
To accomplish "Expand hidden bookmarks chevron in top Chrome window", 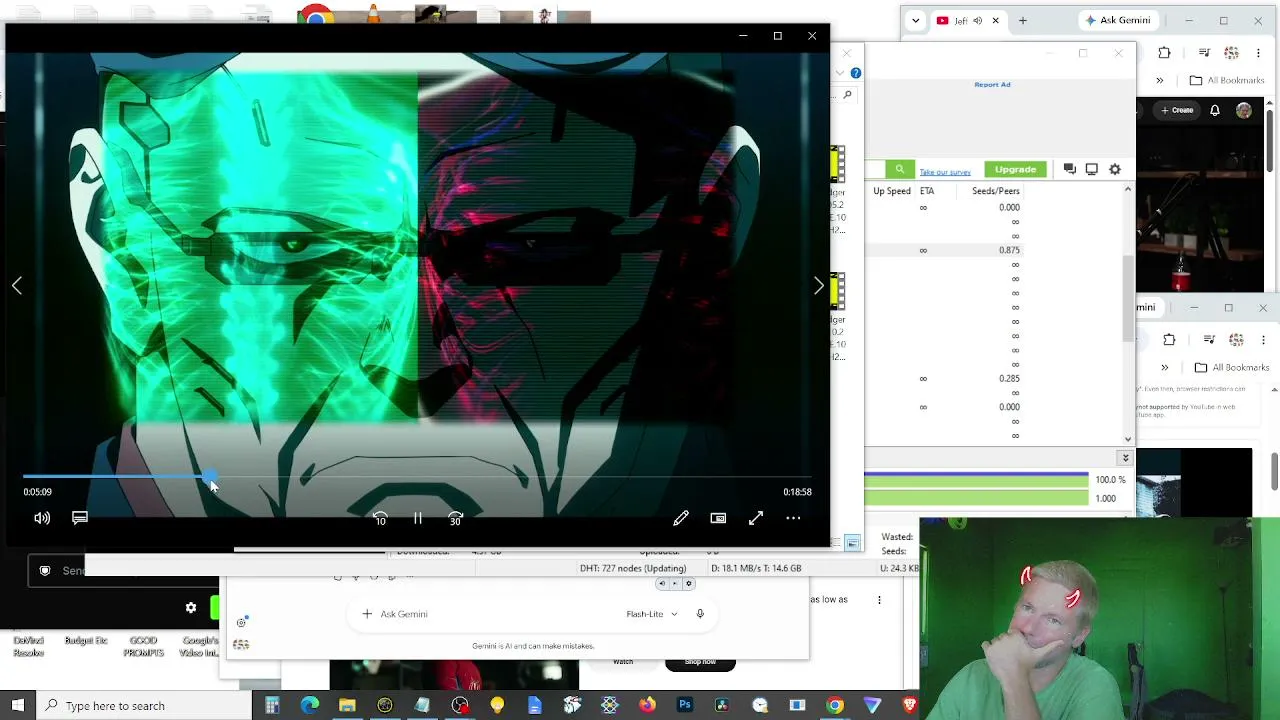I will [1160, 80].
